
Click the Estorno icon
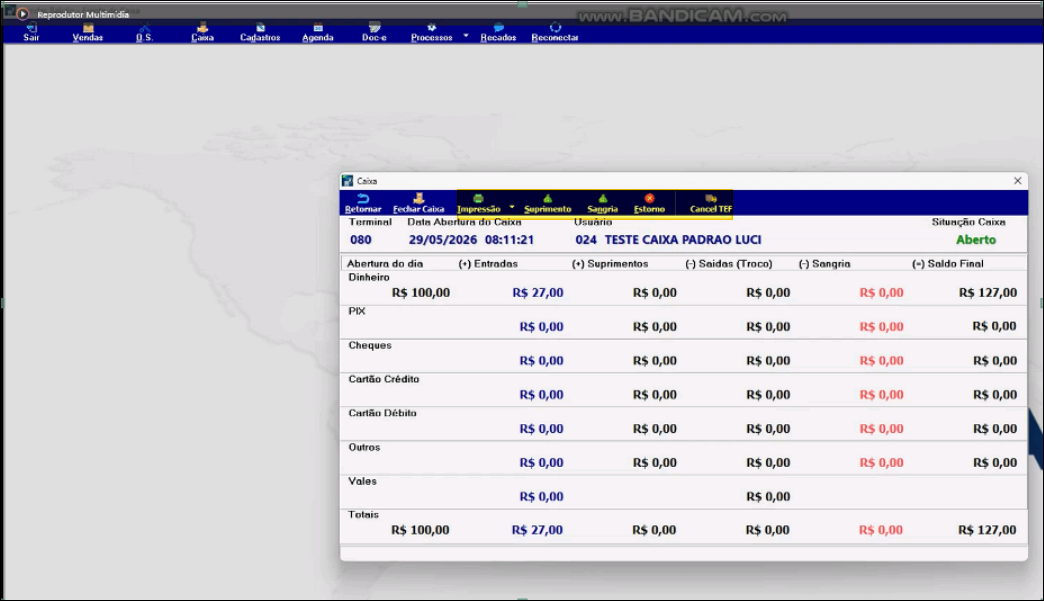[x=649, y=198]
